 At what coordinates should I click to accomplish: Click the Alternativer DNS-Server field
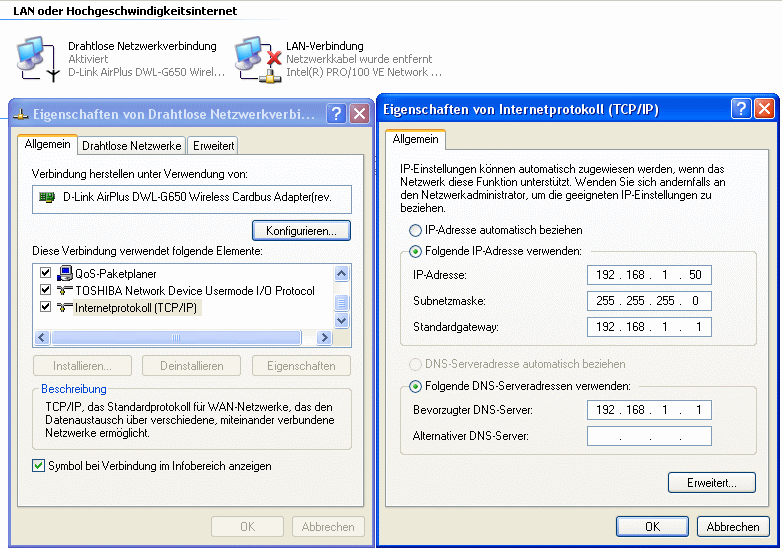coord(649,436)
